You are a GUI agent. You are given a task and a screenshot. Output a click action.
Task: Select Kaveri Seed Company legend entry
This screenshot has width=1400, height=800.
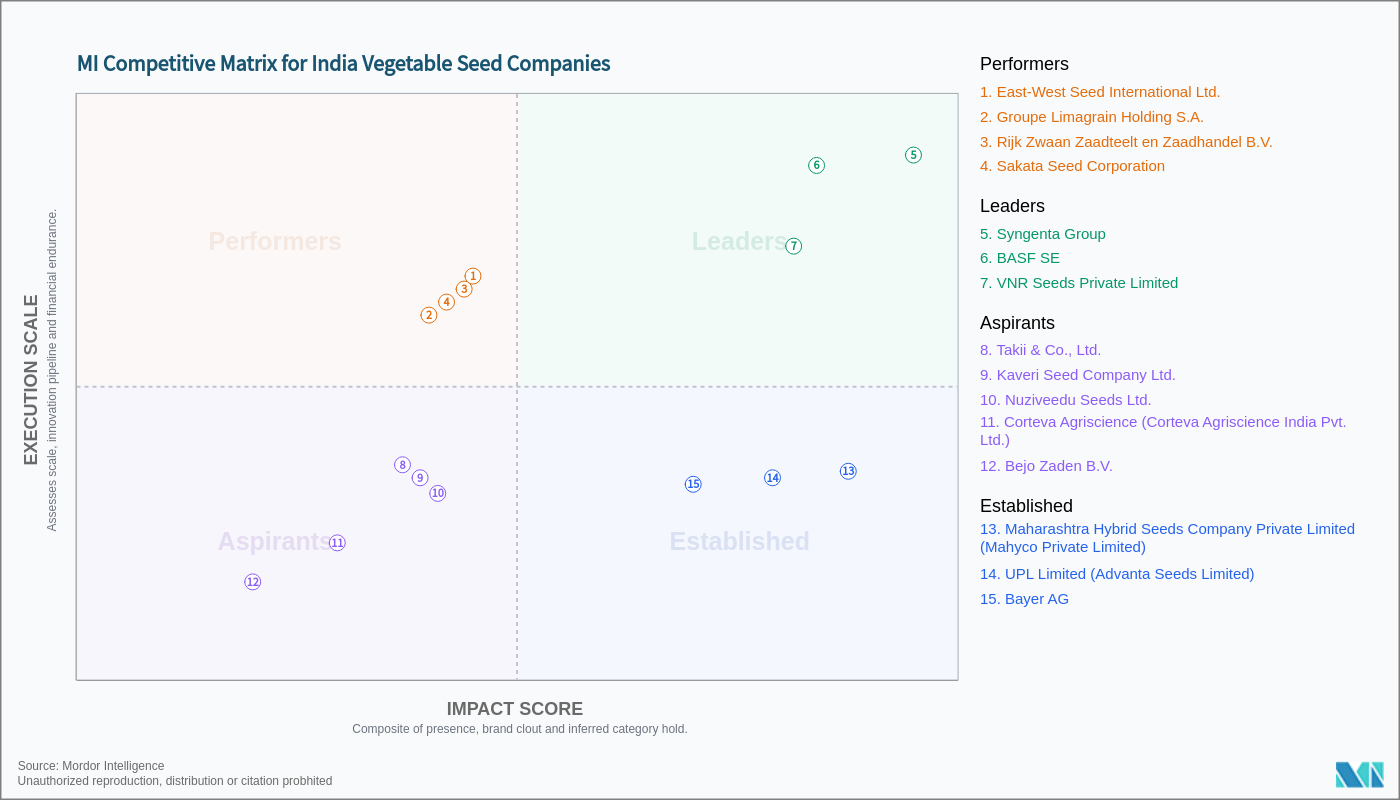(x=1077, y=375)
